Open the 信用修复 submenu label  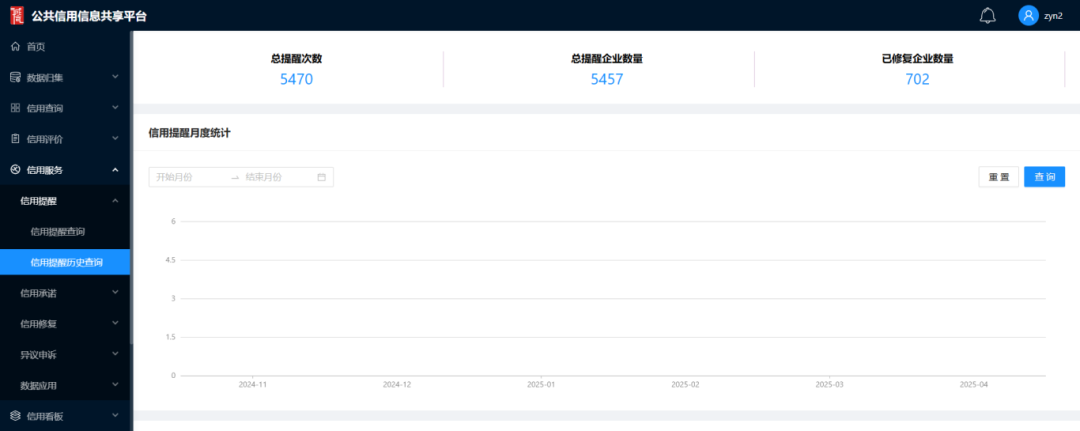coord(39,324)
